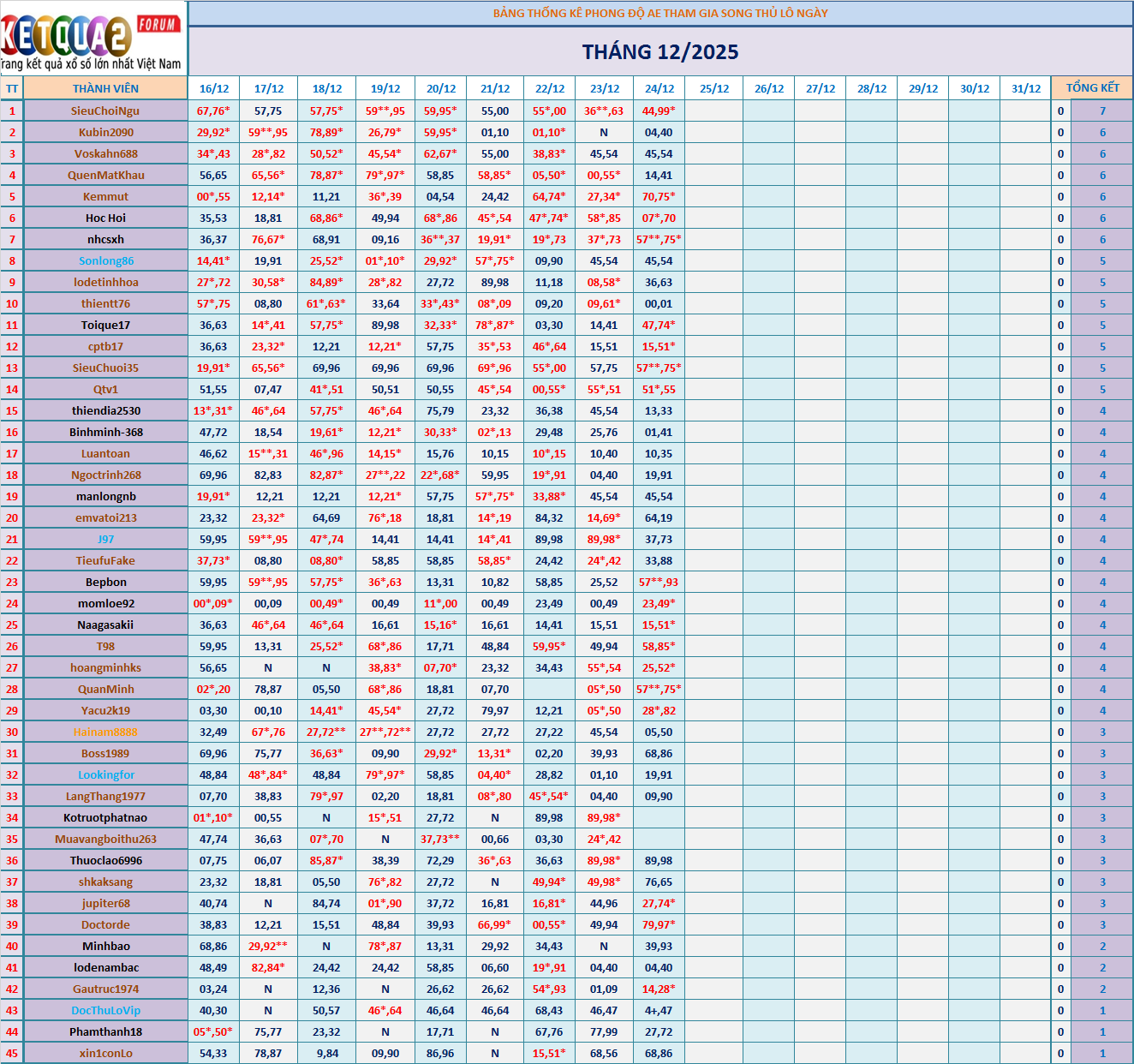
Task: Click the J97 member name
Action: coord(106,539)
